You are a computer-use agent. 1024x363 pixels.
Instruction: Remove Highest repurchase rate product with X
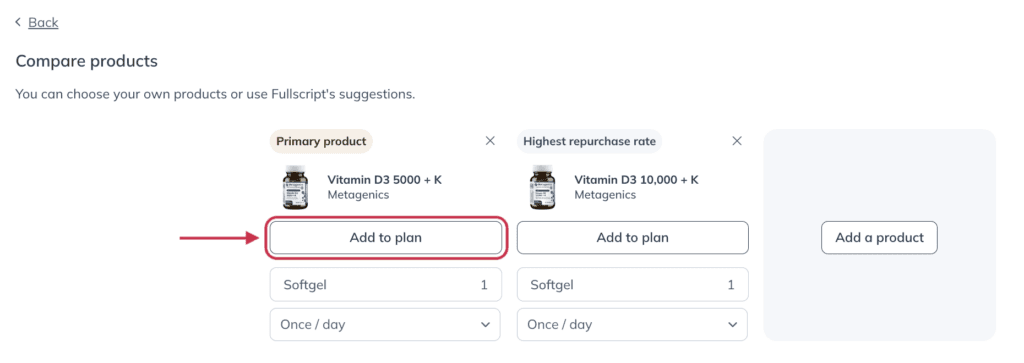coord(737,141)
